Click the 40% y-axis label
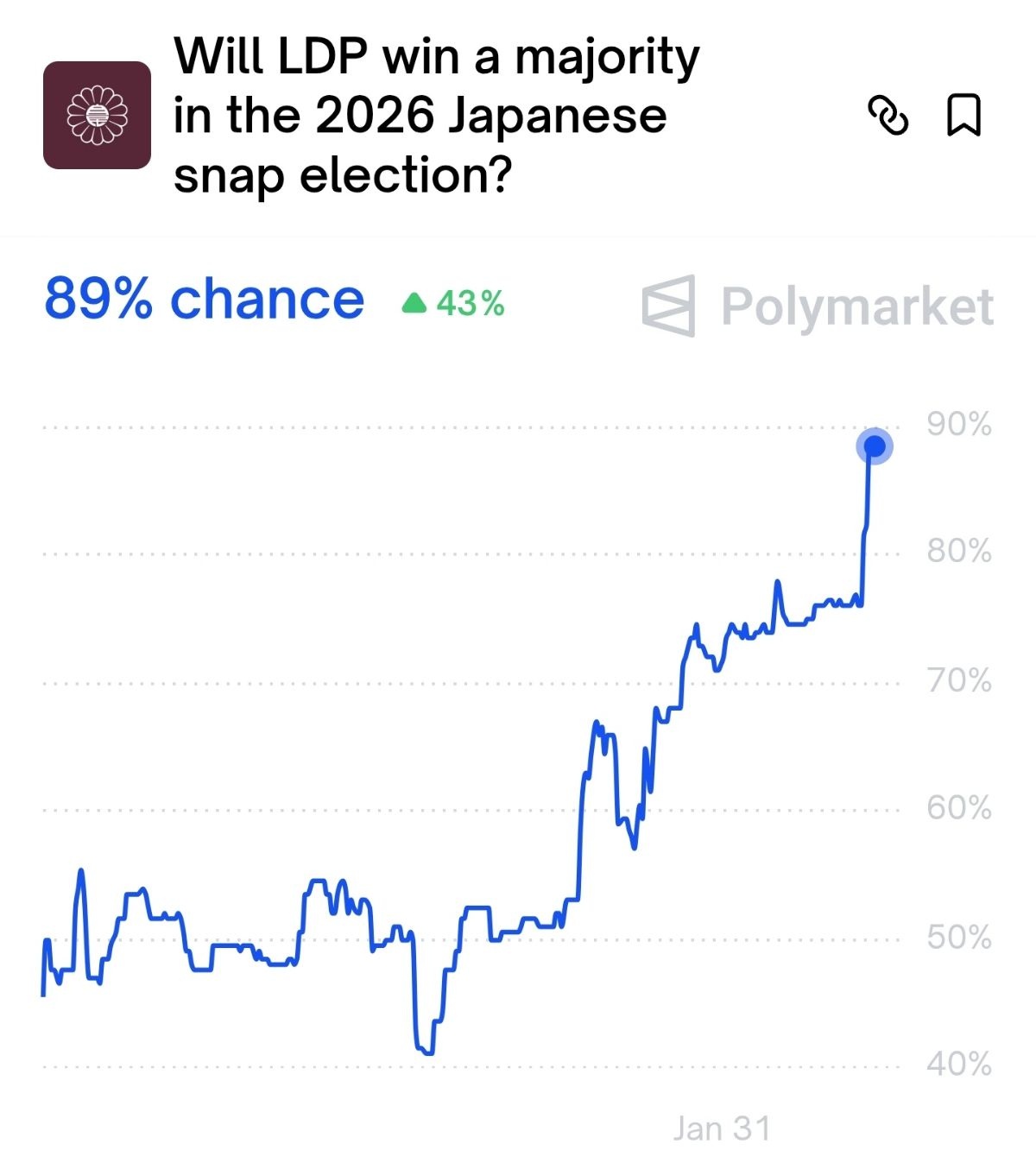The image size is (1036, 1169). point(959,1065)
